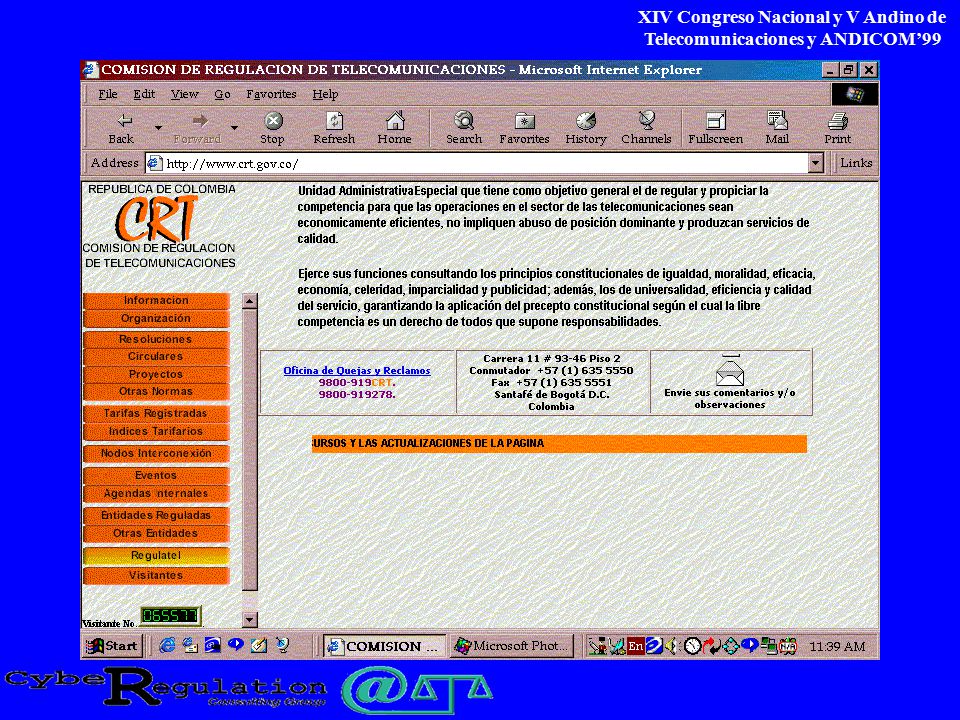
Task: Open Otras Entidades
Action: [x=156, y=534]
